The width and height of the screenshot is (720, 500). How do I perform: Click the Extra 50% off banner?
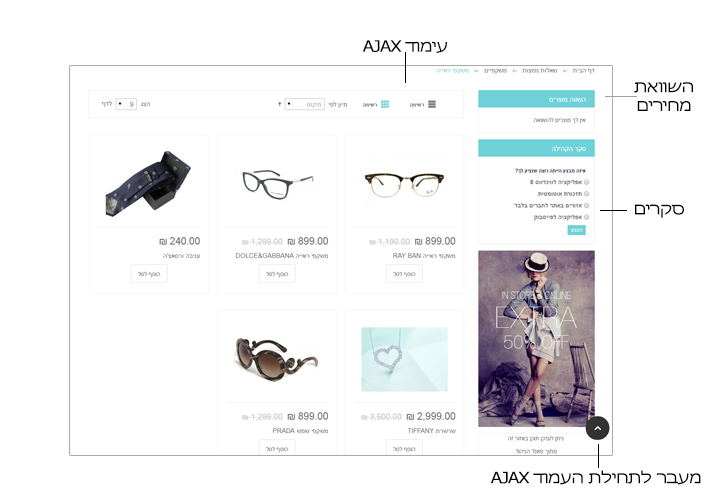[x=536, y=339]
